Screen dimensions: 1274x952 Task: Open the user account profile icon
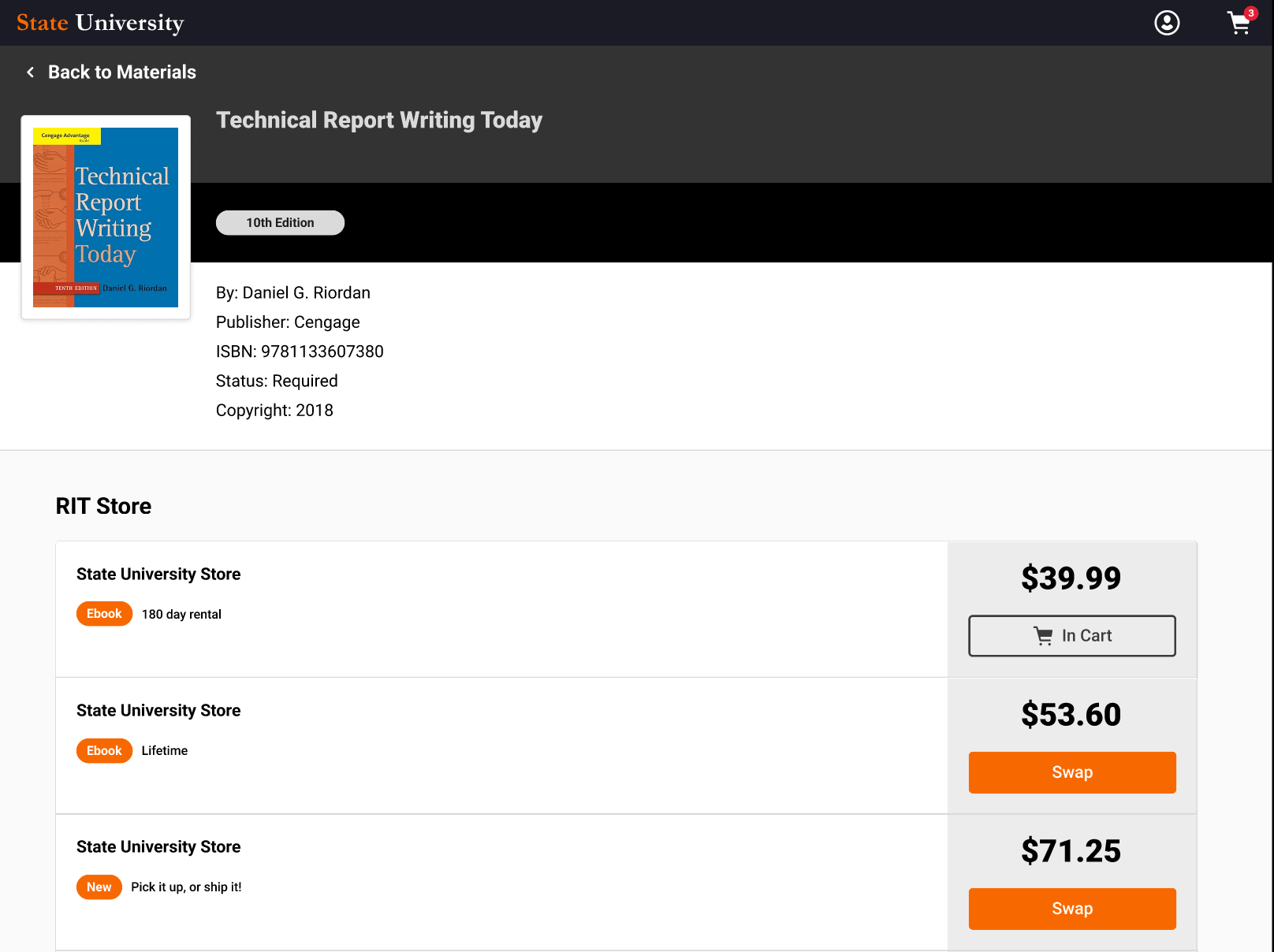[x=1167, y=23]
